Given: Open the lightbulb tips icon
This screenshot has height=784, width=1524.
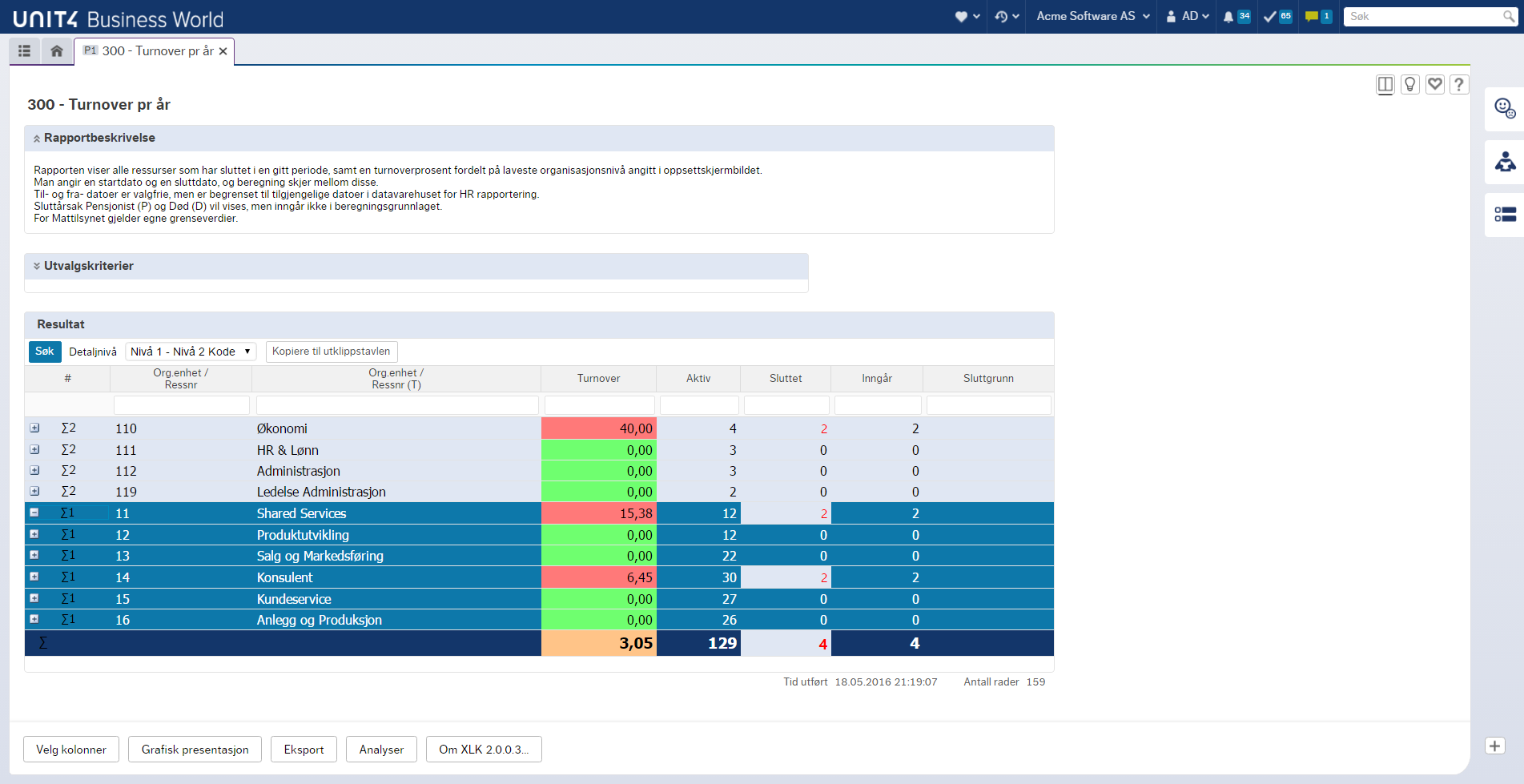Looking at the screenshot, I should tap(1409, 84).
